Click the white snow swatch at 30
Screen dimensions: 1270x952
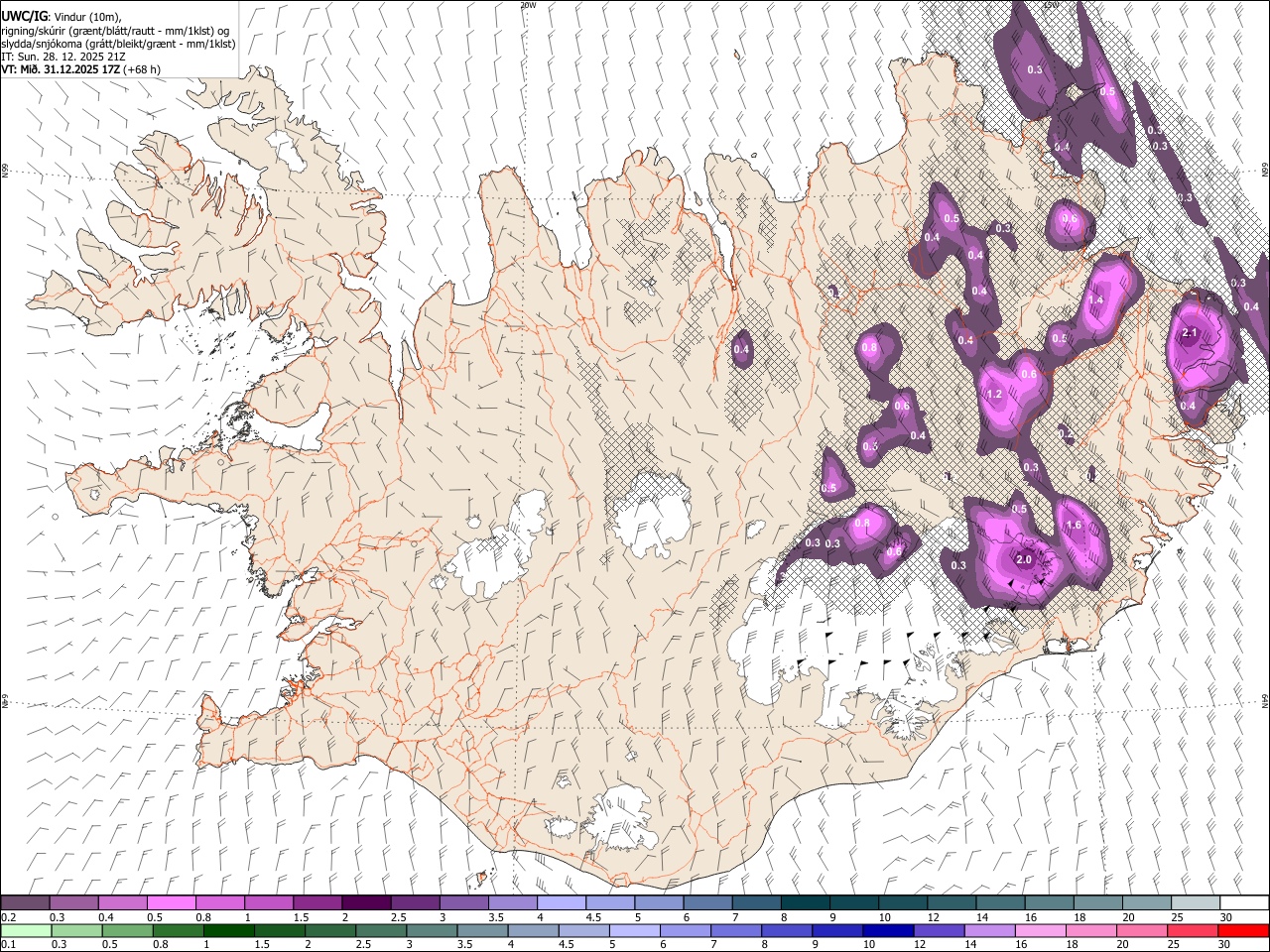(1243, 903)
